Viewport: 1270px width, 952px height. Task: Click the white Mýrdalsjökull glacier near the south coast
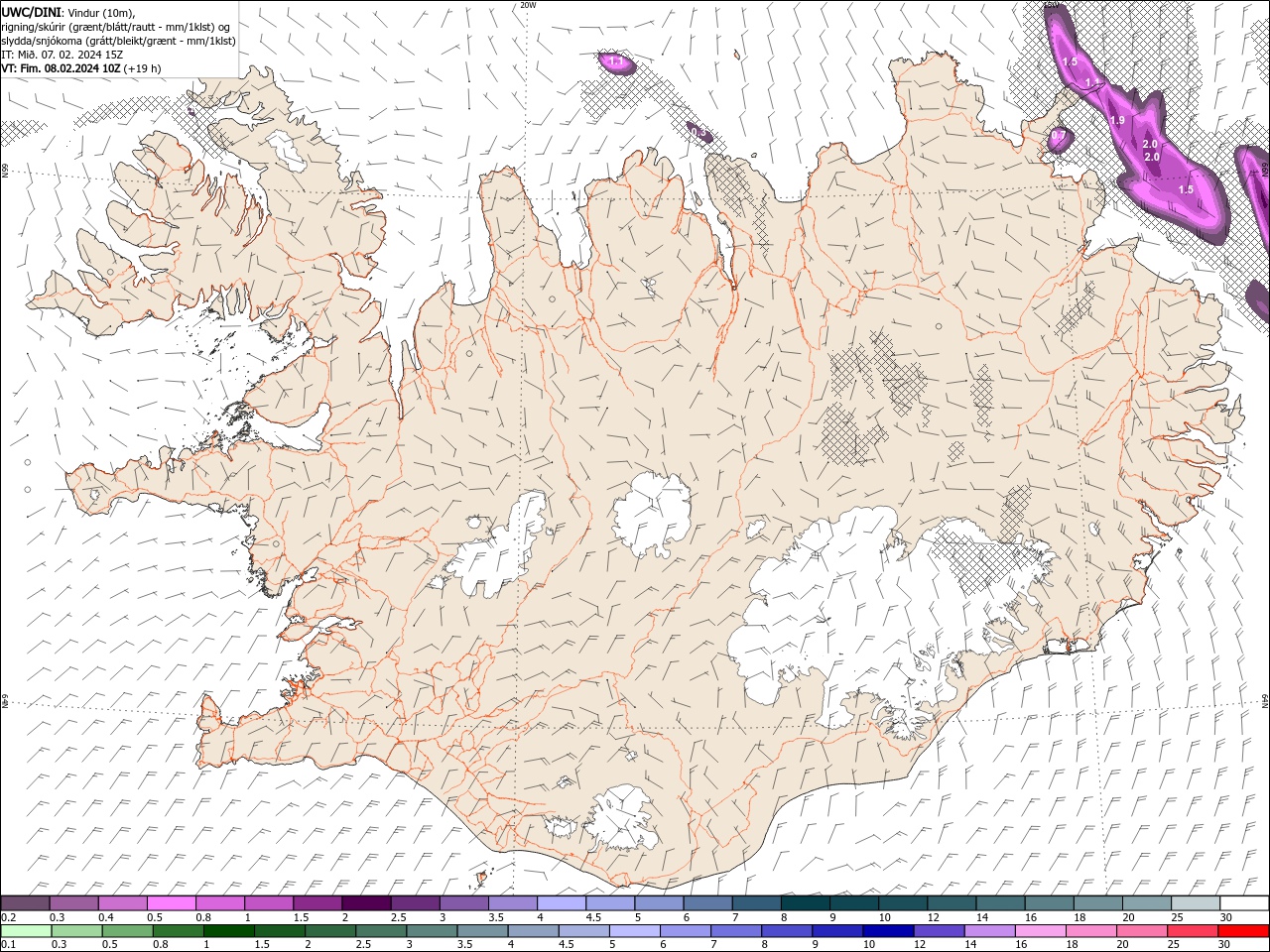click(622, 817)
